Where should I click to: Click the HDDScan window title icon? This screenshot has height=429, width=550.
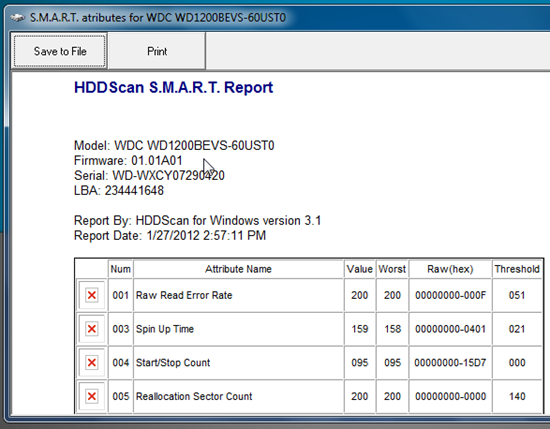(x=18, y=18)
